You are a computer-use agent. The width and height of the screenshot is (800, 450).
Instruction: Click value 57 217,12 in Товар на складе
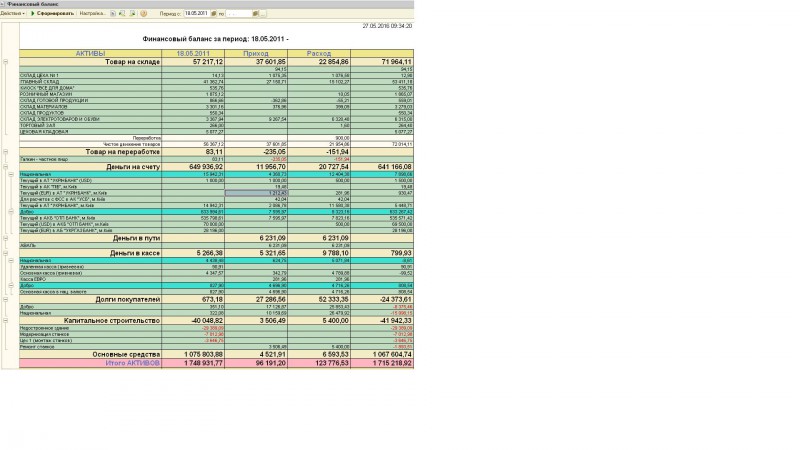tap(208, 62)
